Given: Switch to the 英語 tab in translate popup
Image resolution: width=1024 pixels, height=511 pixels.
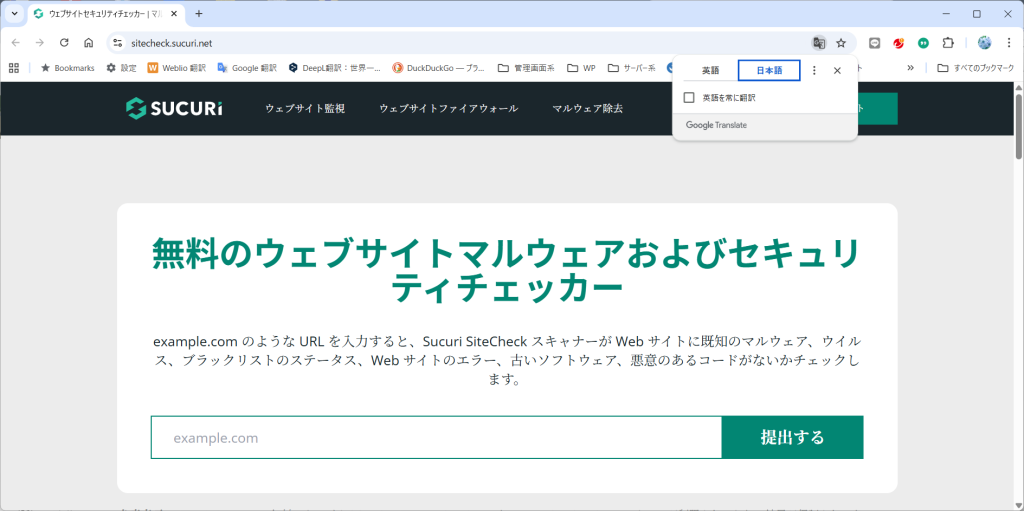Looking at the screenshot, I should tap(710, 71).
